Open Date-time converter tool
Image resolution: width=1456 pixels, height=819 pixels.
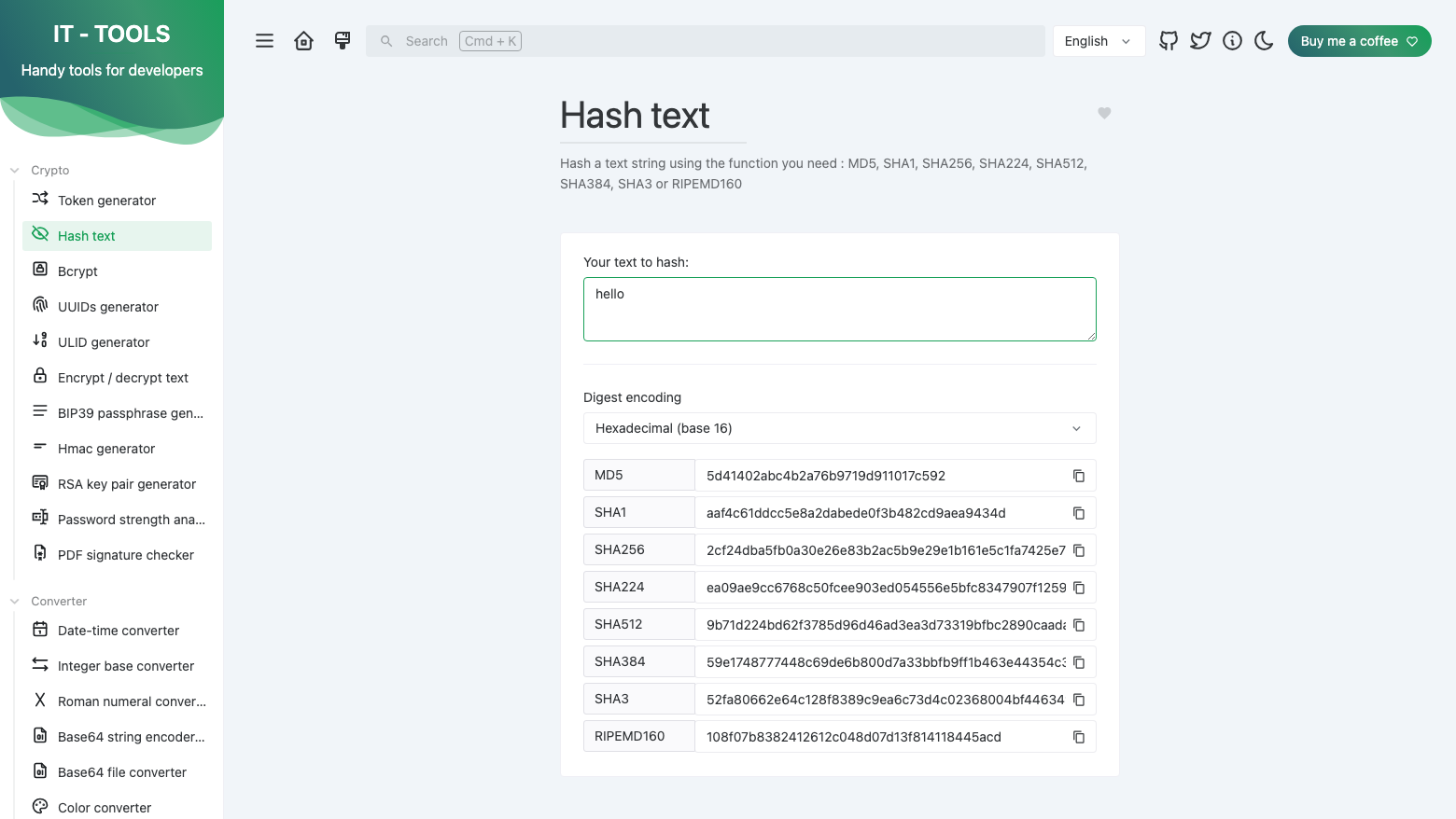[x=117, y=631]
